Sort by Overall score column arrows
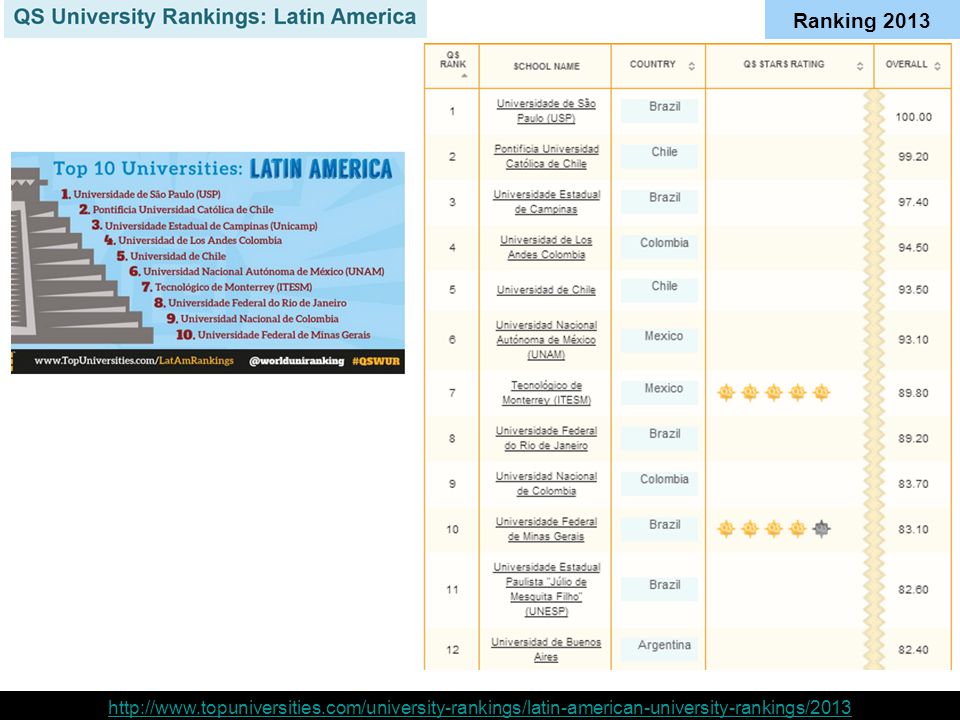The image size is (960, 720). coord(937,66)
